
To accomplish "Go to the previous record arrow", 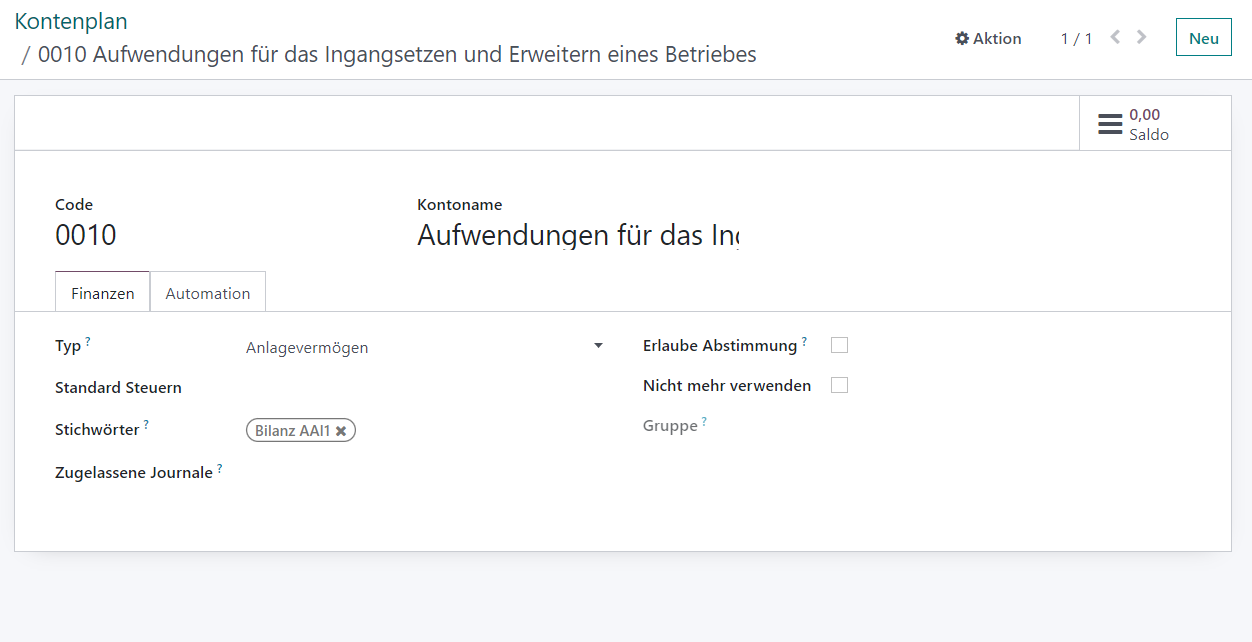I will [x=1115, y=37].
